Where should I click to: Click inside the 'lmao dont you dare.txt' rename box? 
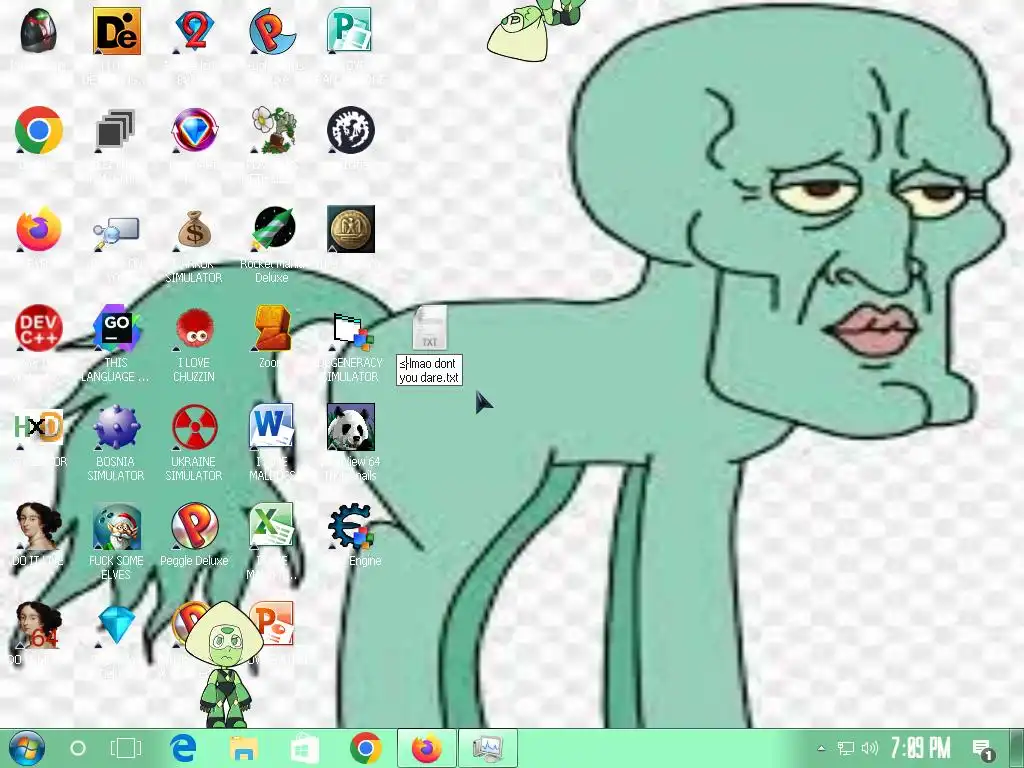click(429, 370)
